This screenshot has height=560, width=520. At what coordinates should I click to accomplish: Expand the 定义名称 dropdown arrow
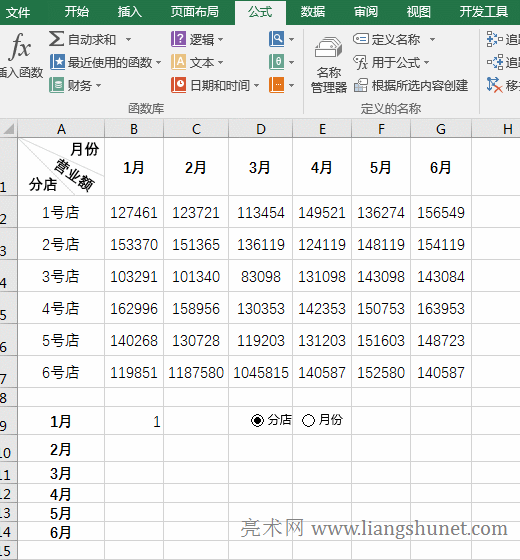click(432, 39)
